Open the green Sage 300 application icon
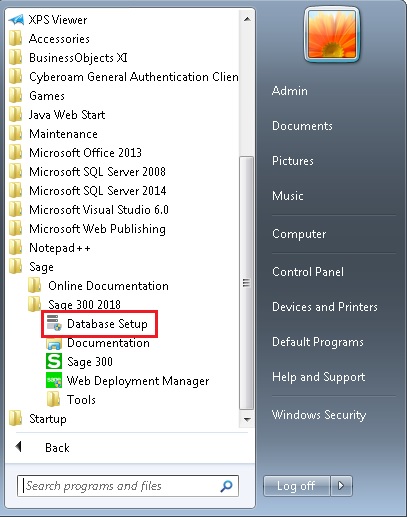This screenshot has height=517, width=407. [x=54, y=362]
